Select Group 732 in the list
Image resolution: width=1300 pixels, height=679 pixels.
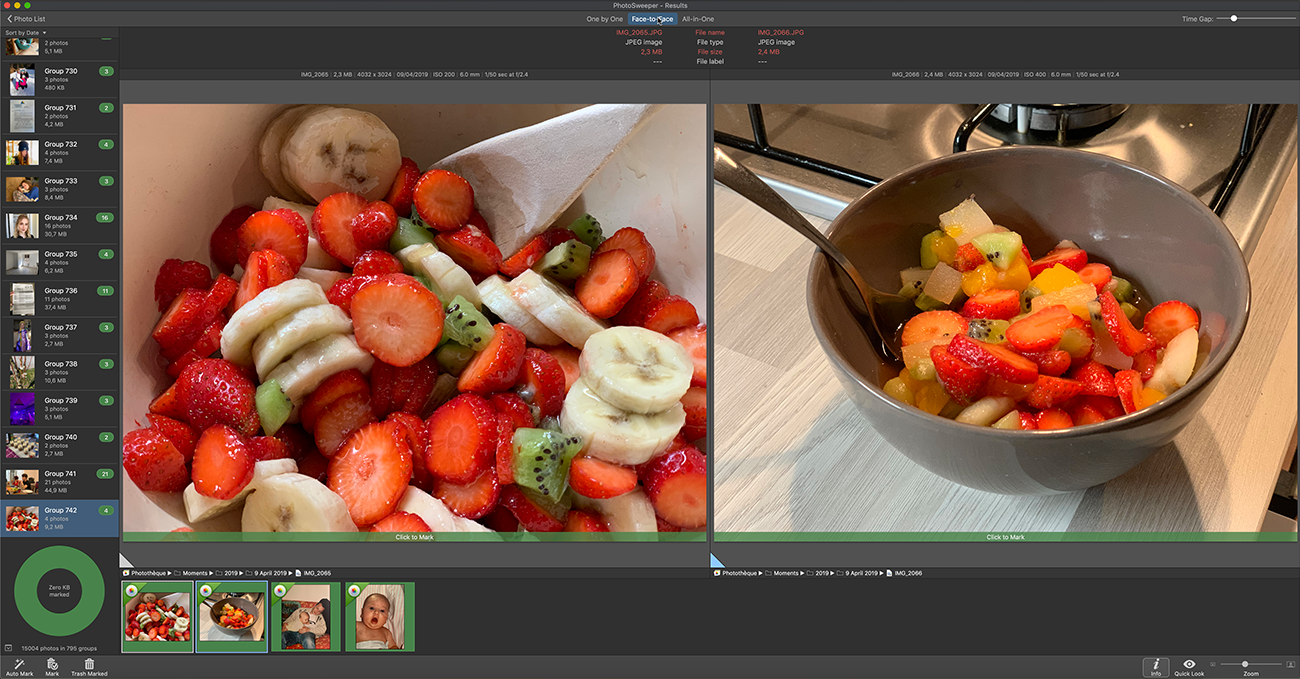[59, 153]
